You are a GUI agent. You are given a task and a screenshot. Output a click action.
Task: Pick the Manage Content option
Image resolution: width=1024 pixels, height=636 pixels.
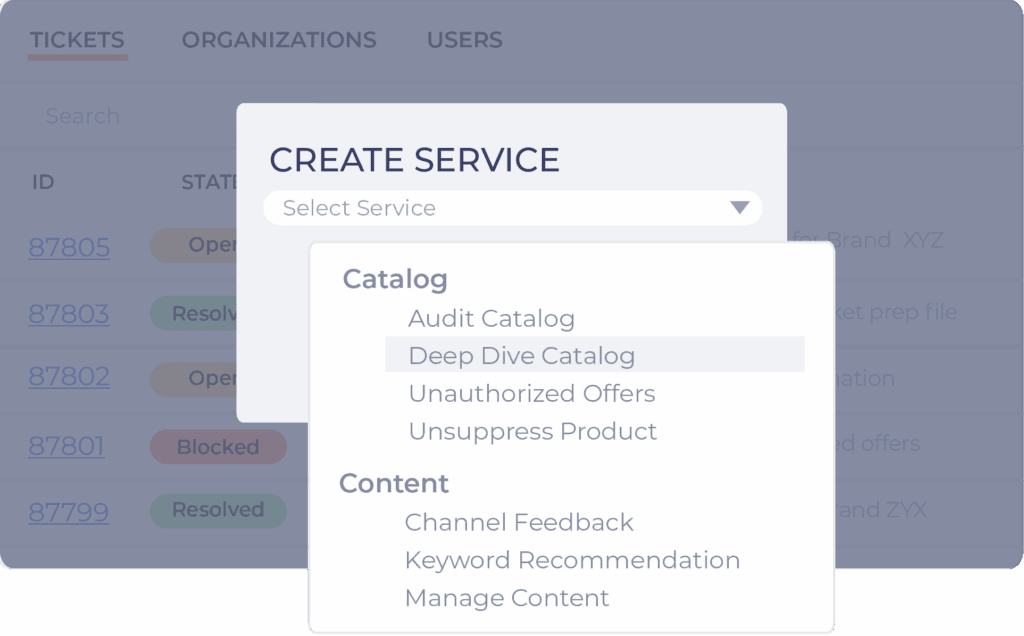tap(506, 598)
